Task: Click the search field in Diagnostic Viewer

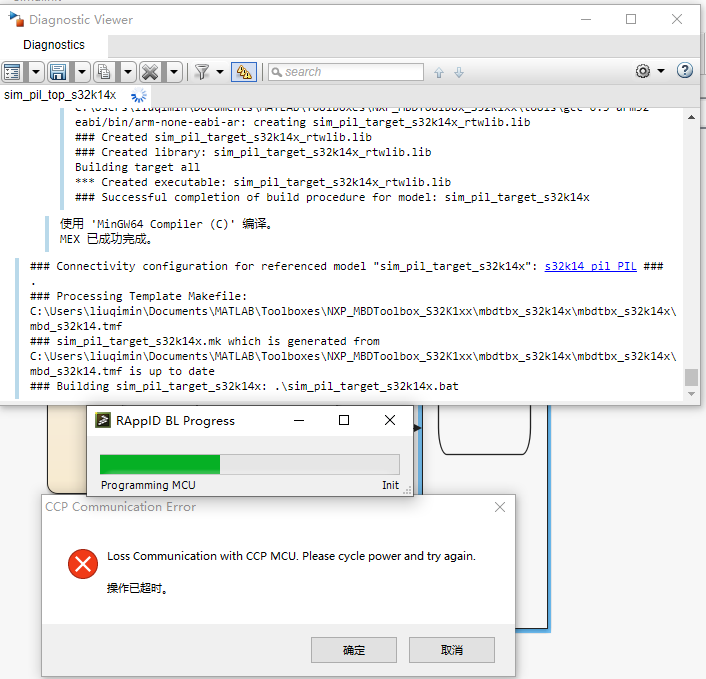Action: coord(346,72)
